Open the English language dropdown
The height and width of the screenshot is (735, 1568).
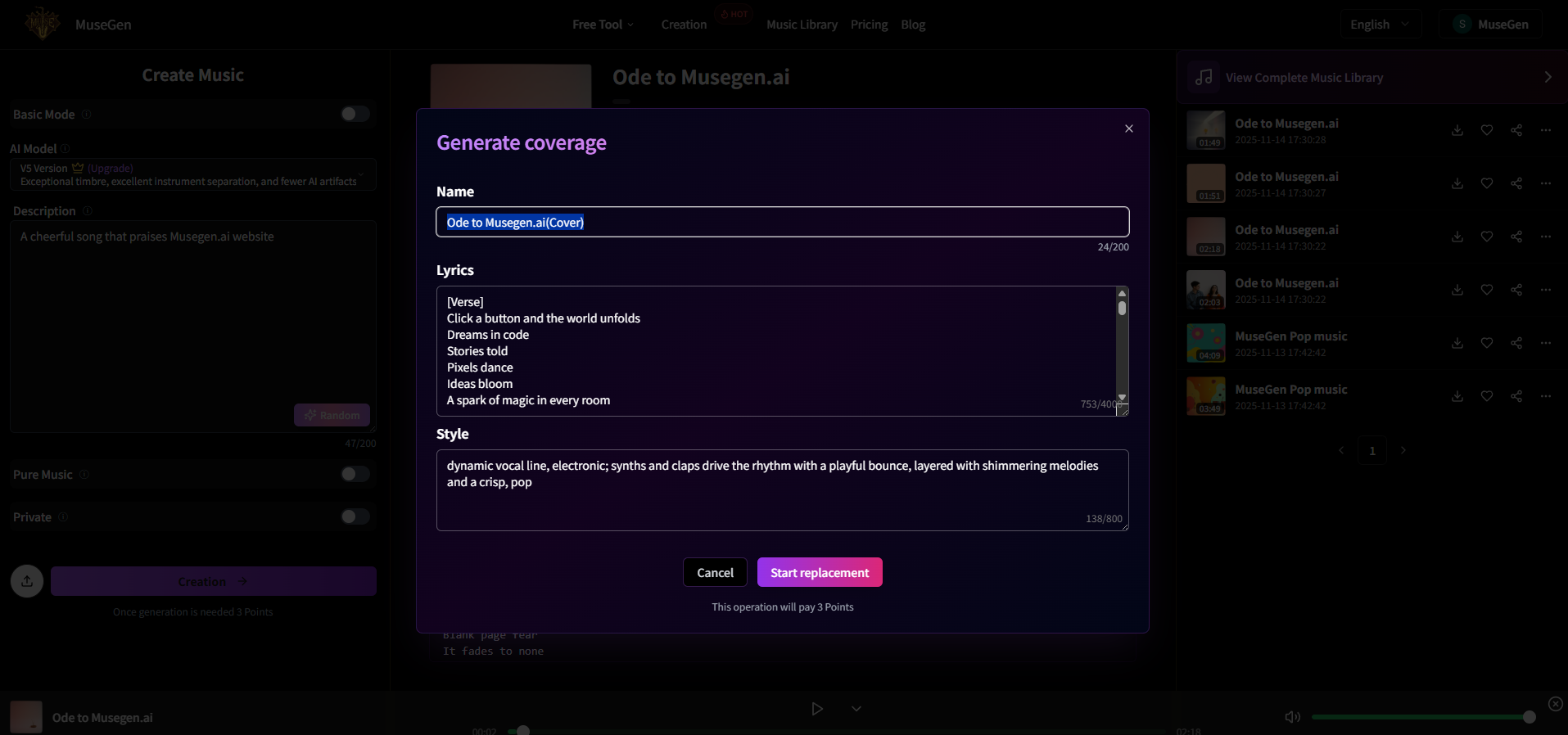click(x=1379, y=25)
